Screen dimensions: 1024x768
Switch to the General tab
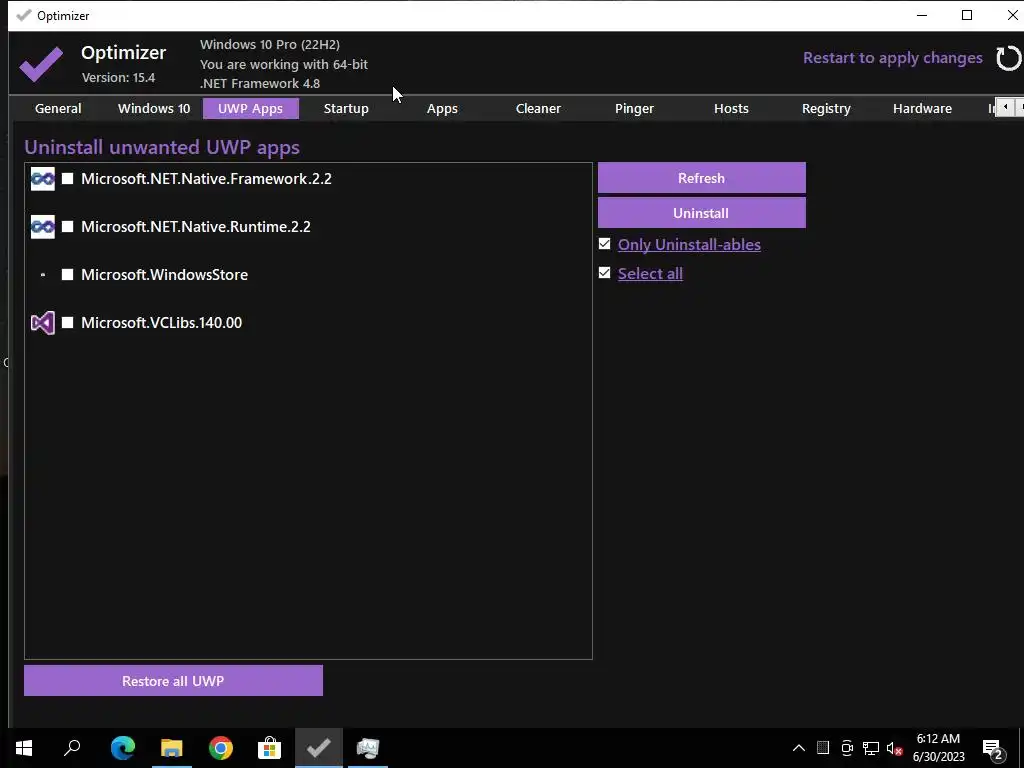point(58,108)
